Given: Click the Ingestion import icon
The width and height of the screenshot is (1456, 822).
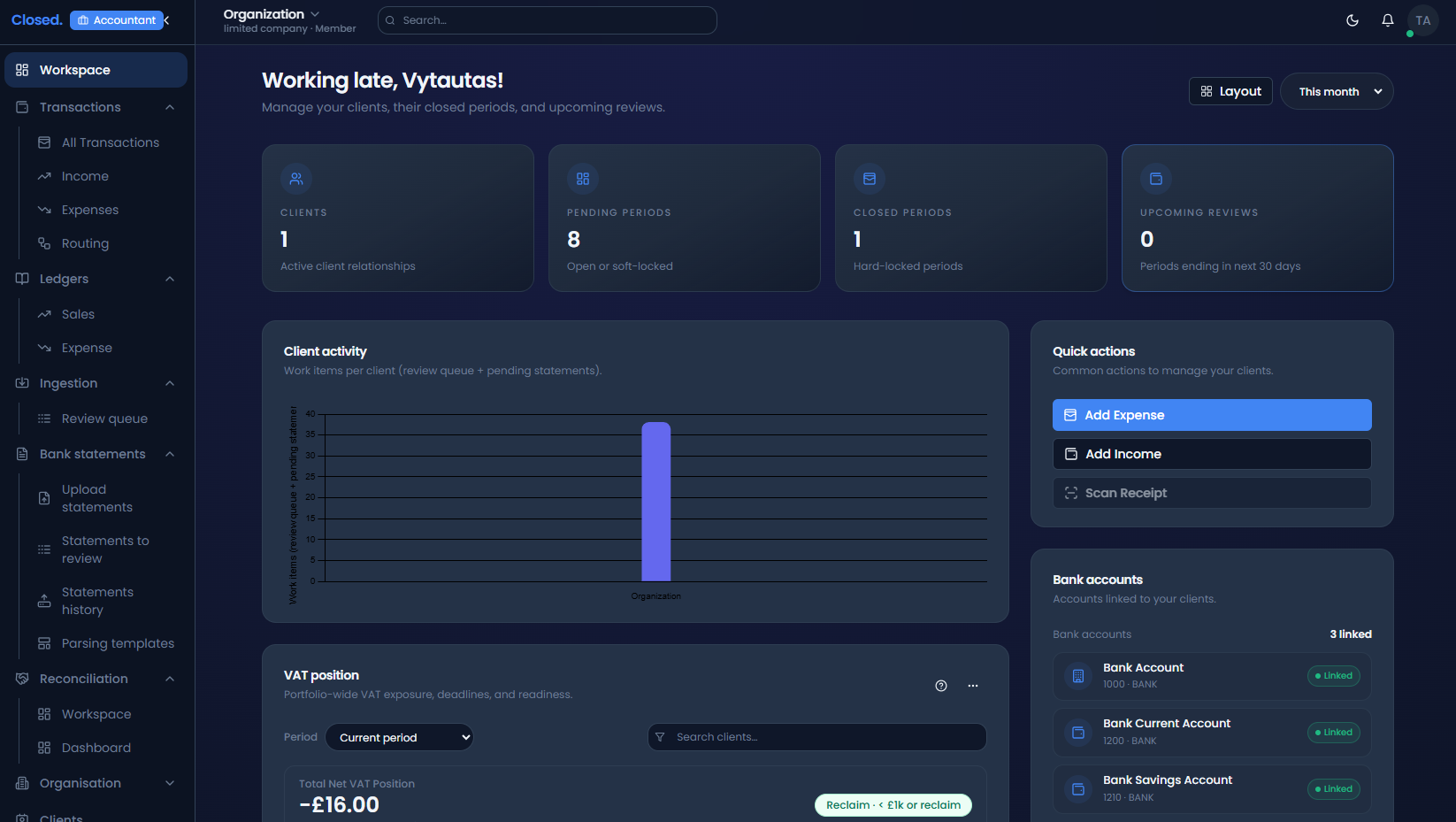Looking at the screenshot, I should 22,383.
